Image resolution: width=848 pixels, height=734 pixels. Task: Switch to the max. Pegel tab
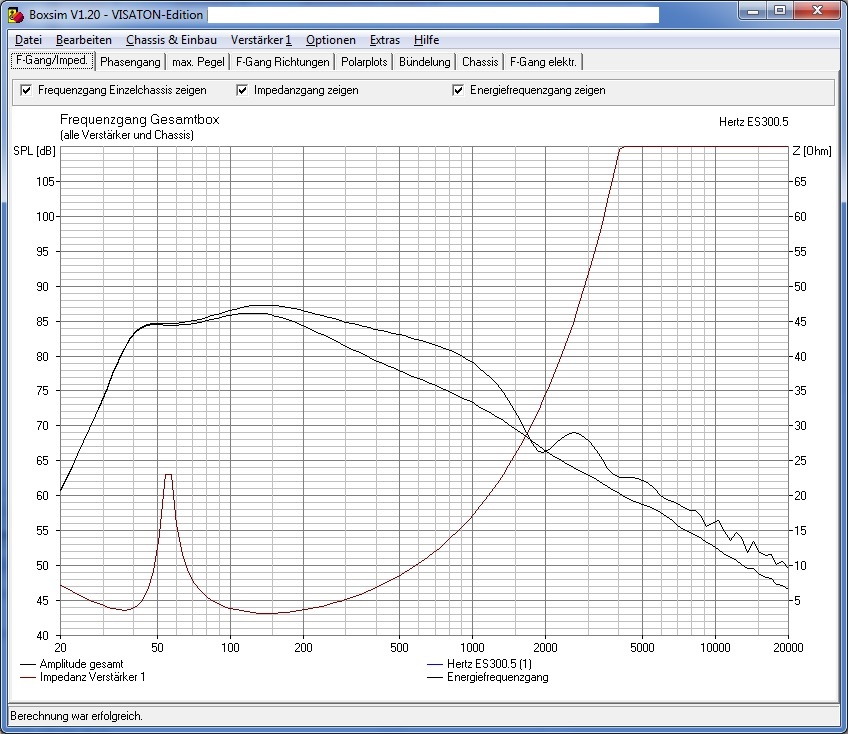click(x=198, y=62)
